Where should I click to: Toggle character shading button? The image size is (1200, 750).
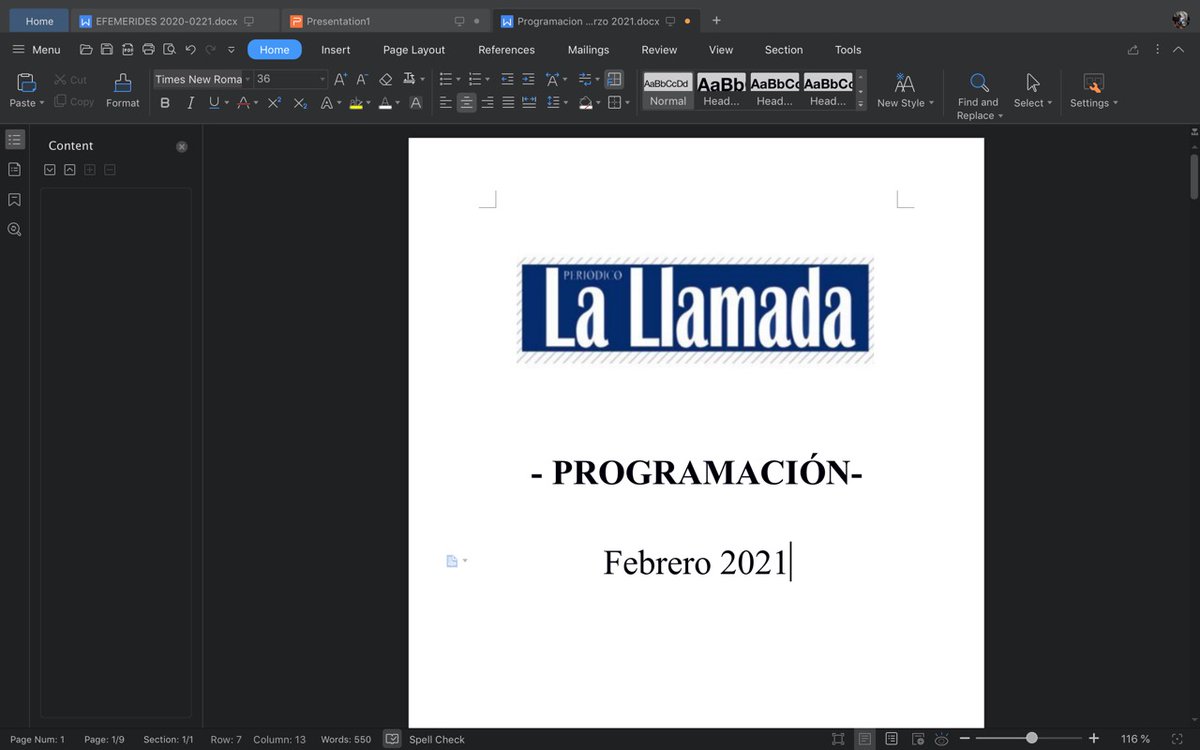pyautogui.click(x=416, y=103)
